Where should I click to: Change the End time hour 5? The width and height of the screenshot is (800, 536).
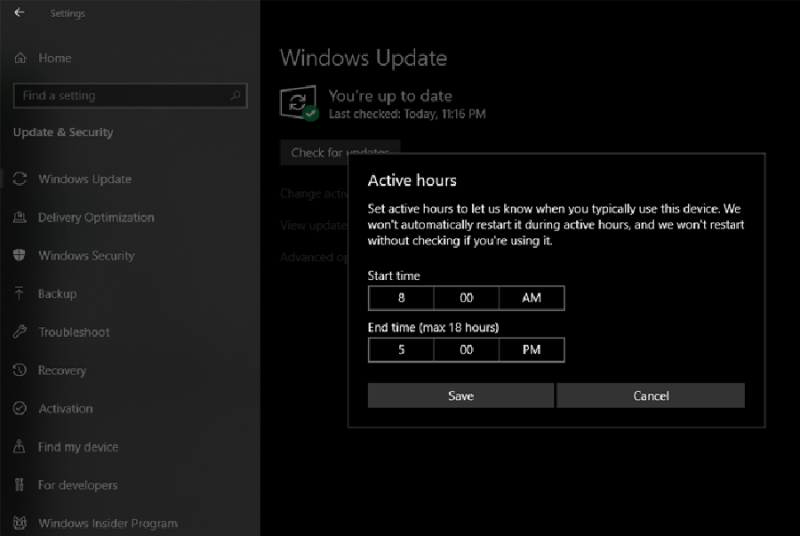[x=401, y=350]
